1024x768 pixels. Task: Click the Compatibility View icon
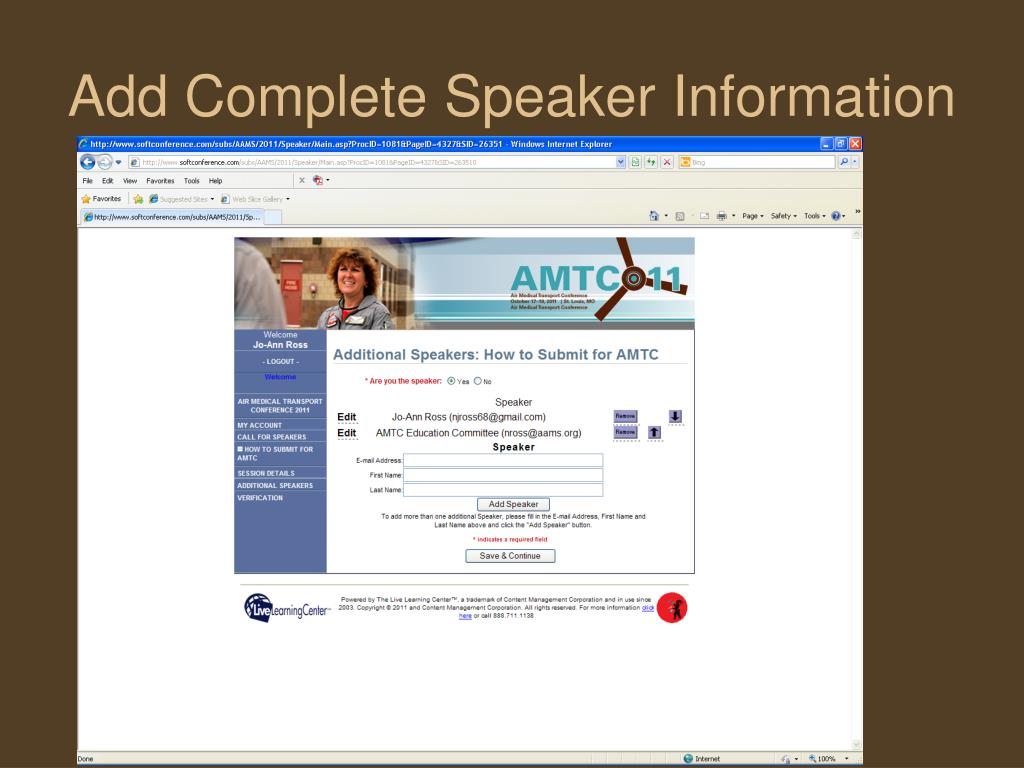[x=635, y=162]
